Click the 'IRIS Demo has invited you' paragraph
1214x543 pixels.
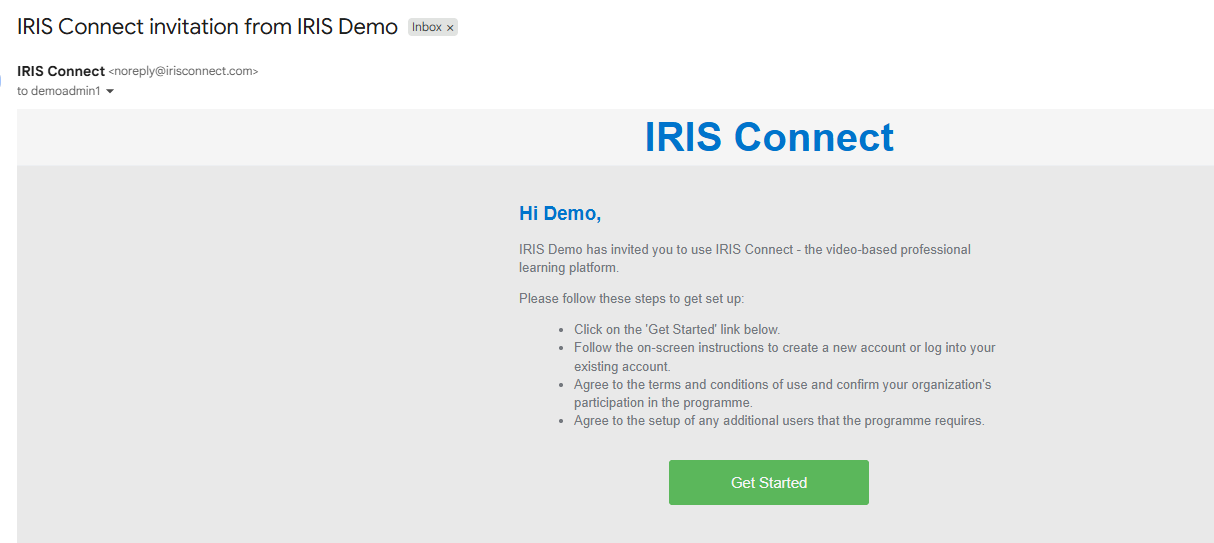coord(745,258)
